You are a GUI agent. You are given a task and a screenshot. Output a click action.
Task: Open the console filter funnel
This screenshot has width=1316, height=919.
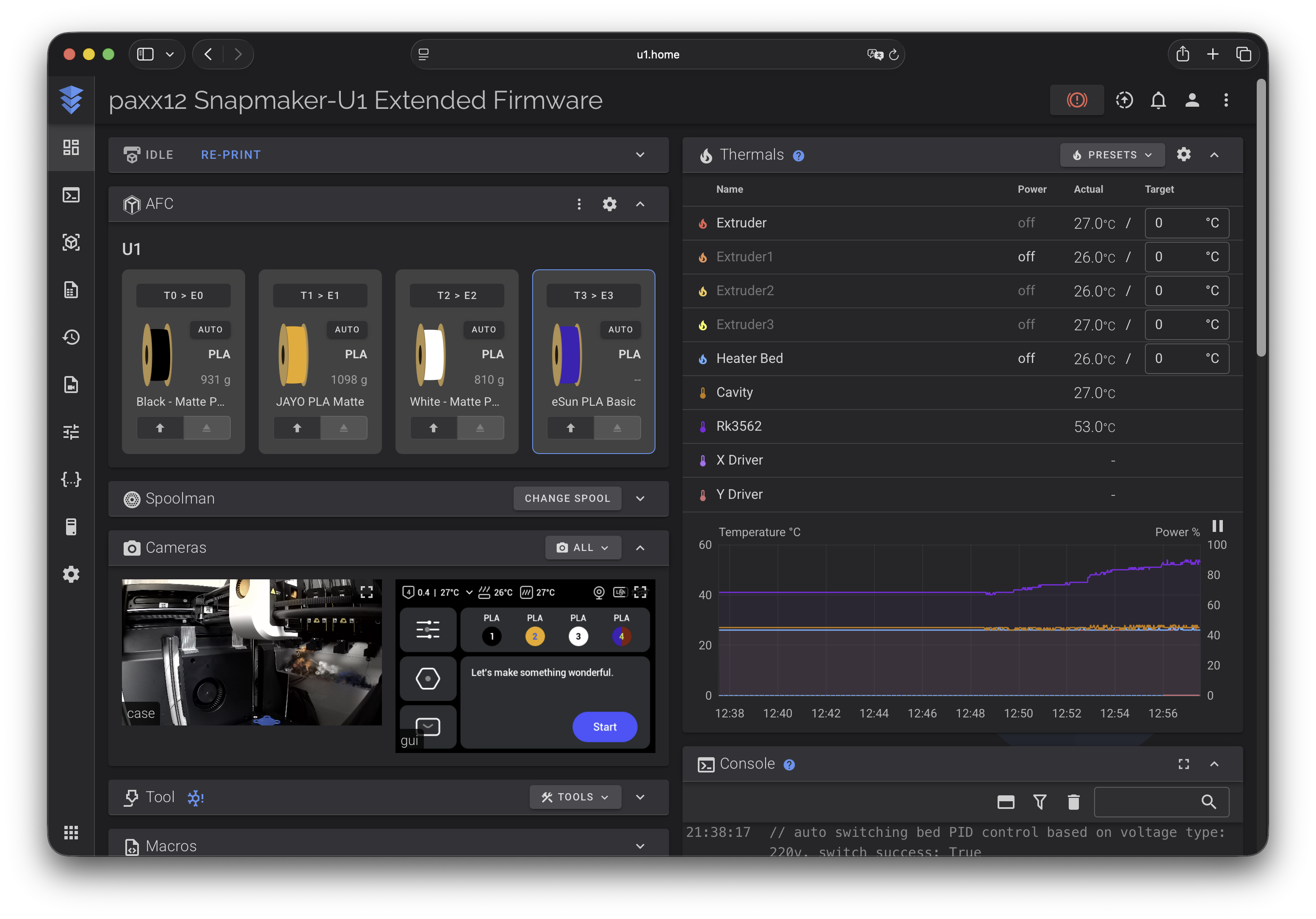click(1040, 801)
